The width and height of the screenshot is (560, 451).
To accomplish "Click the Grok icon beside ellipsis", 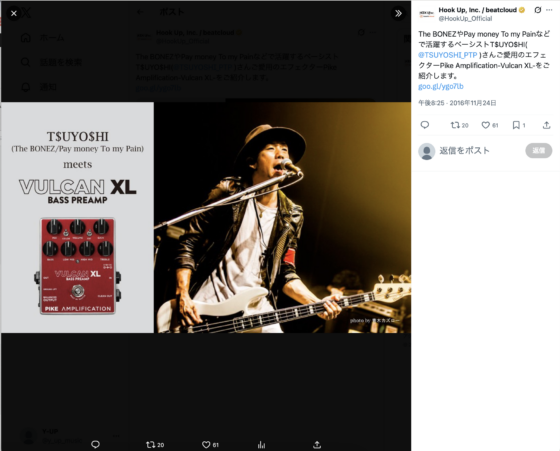I will point(538,10).
